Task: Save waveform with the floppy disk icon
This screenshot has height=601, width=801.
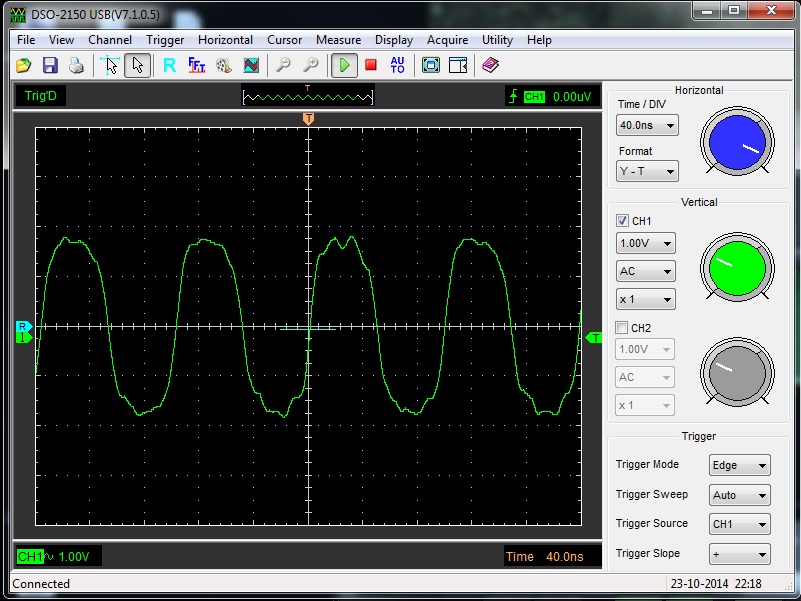Action: click(49, 65)
